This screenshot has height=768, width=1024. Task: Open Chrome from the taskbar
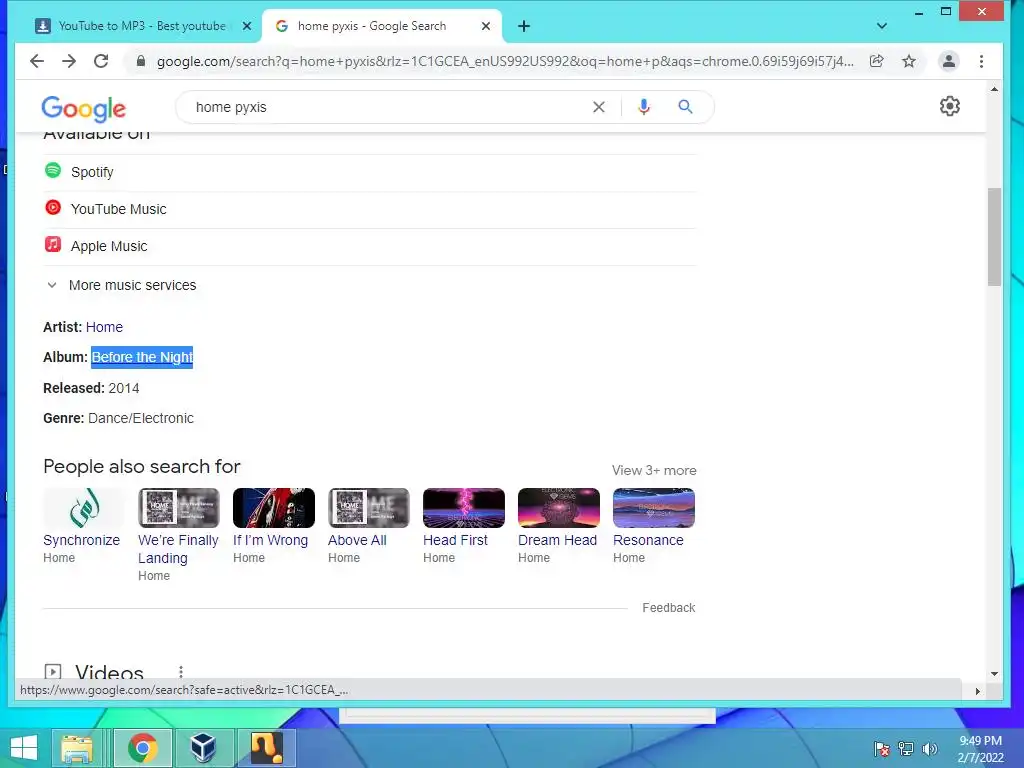coord(142,748)
